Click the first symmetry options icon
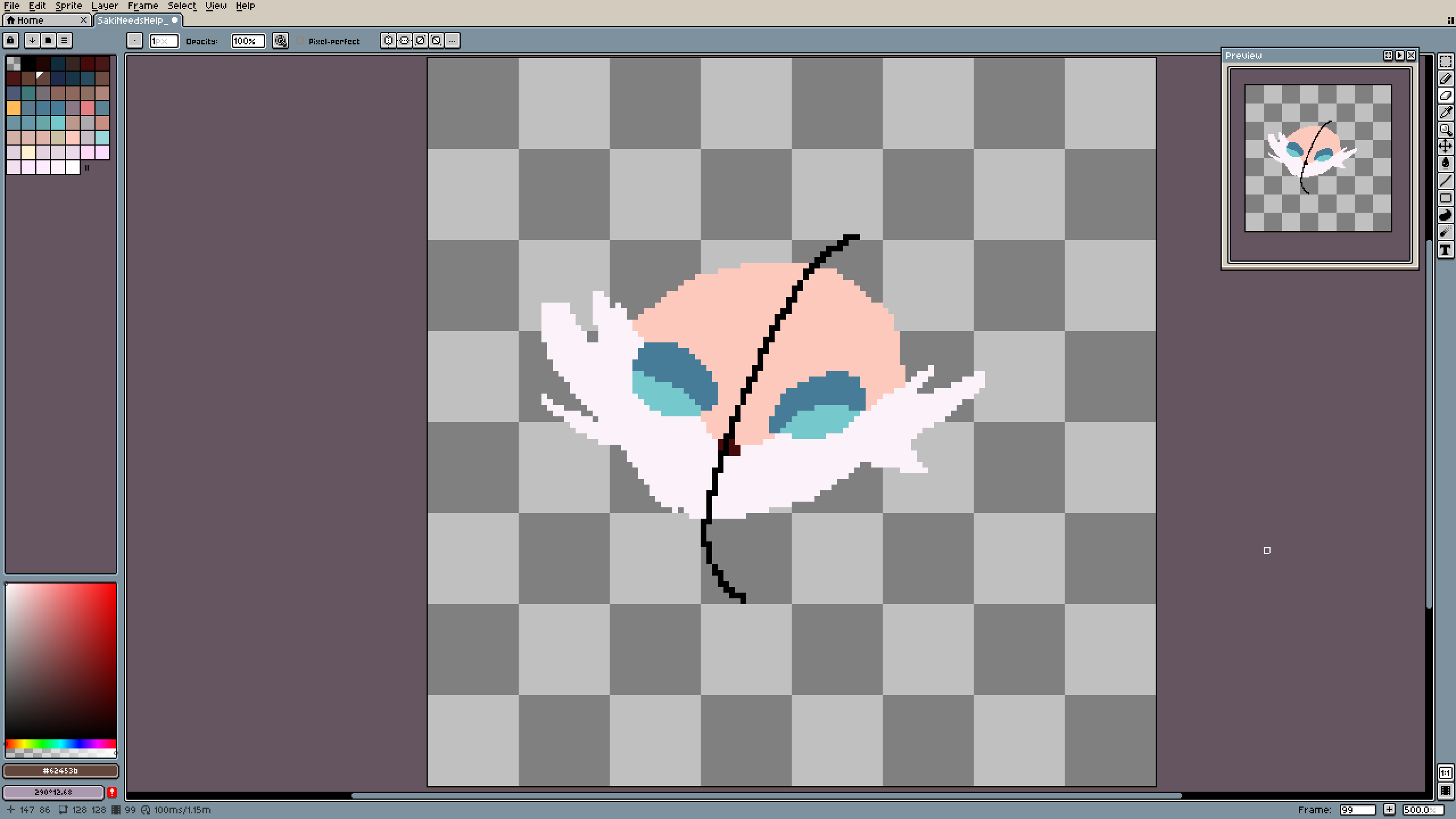 pos(388,40)
